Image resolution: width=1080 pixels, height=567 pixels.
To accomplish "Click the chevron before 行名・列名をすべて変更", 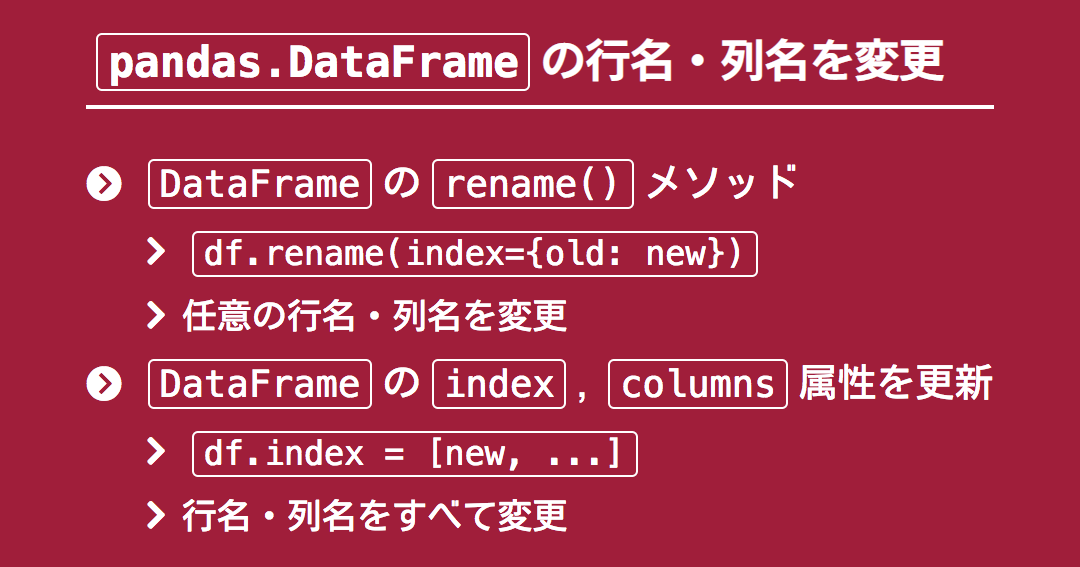I will coord(156,515).
